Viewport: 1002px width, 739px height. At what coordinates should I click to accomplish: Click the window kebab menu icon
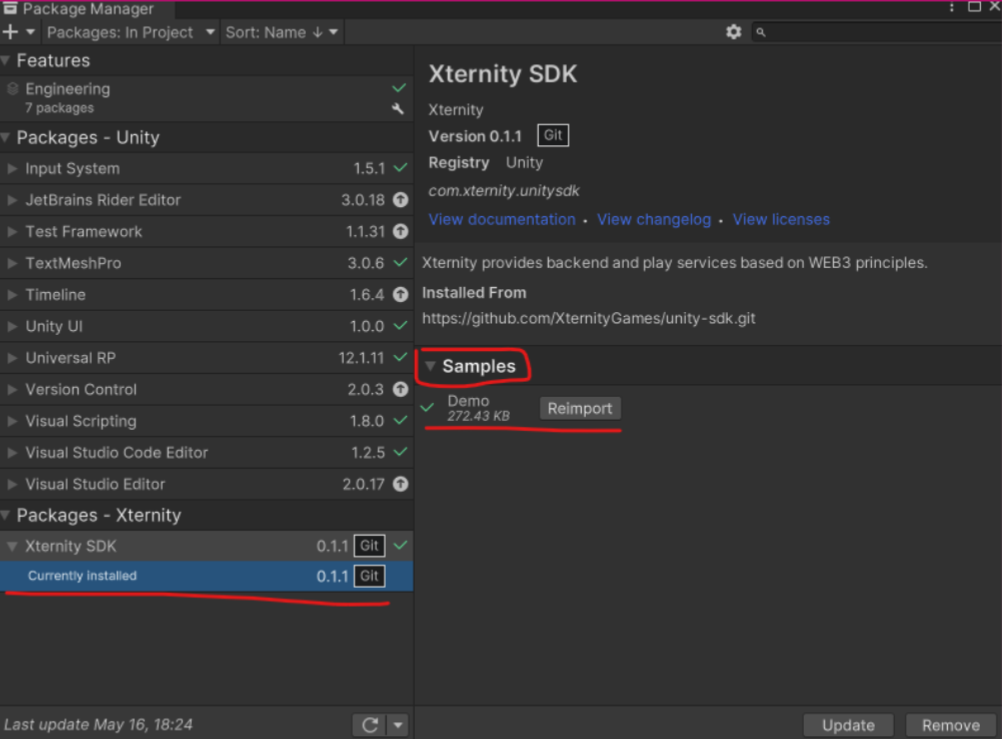[x=952, y=7]
